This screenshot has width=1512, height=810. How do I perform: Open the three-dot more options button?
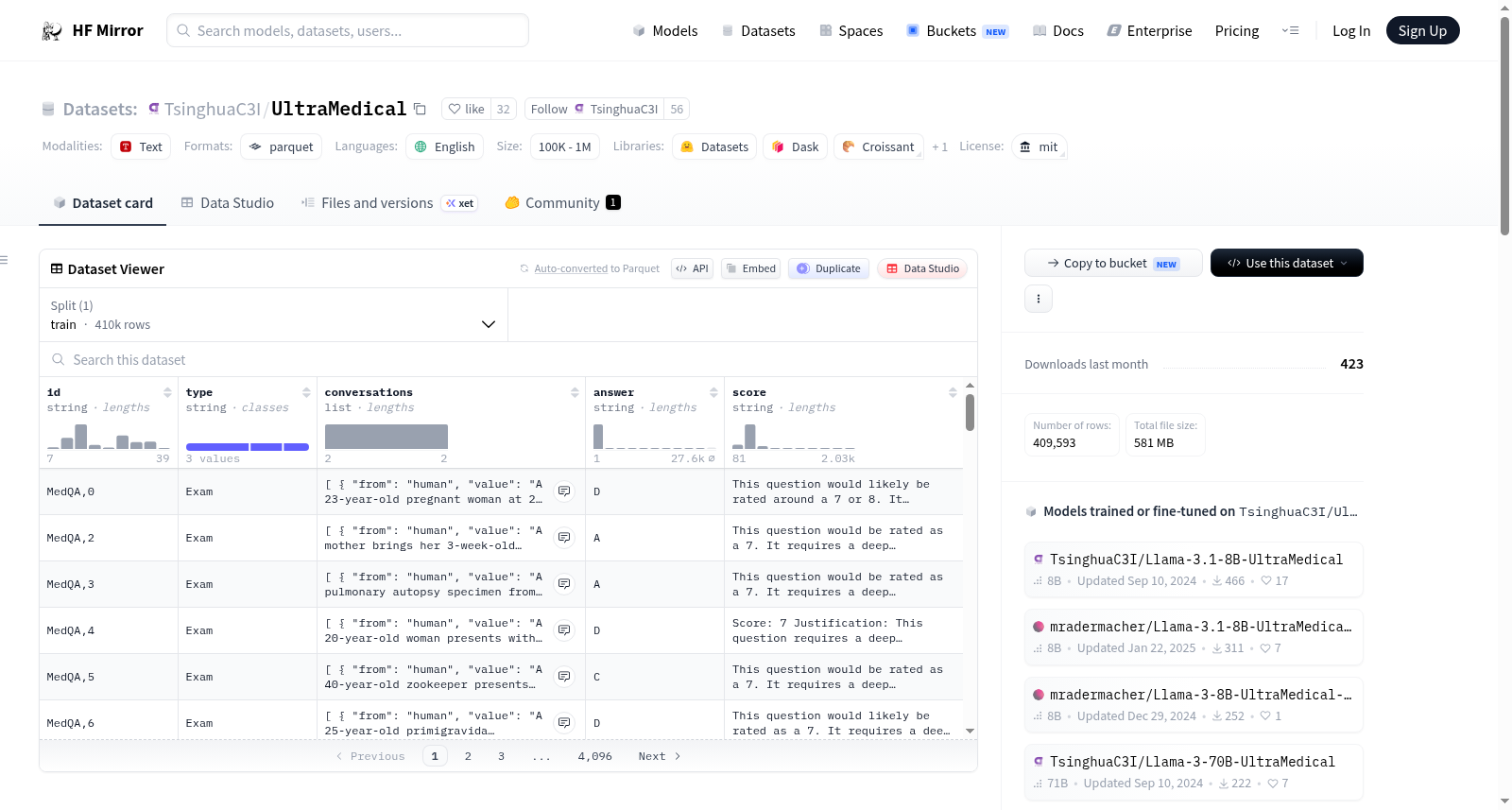click(x=1039, y=299)
